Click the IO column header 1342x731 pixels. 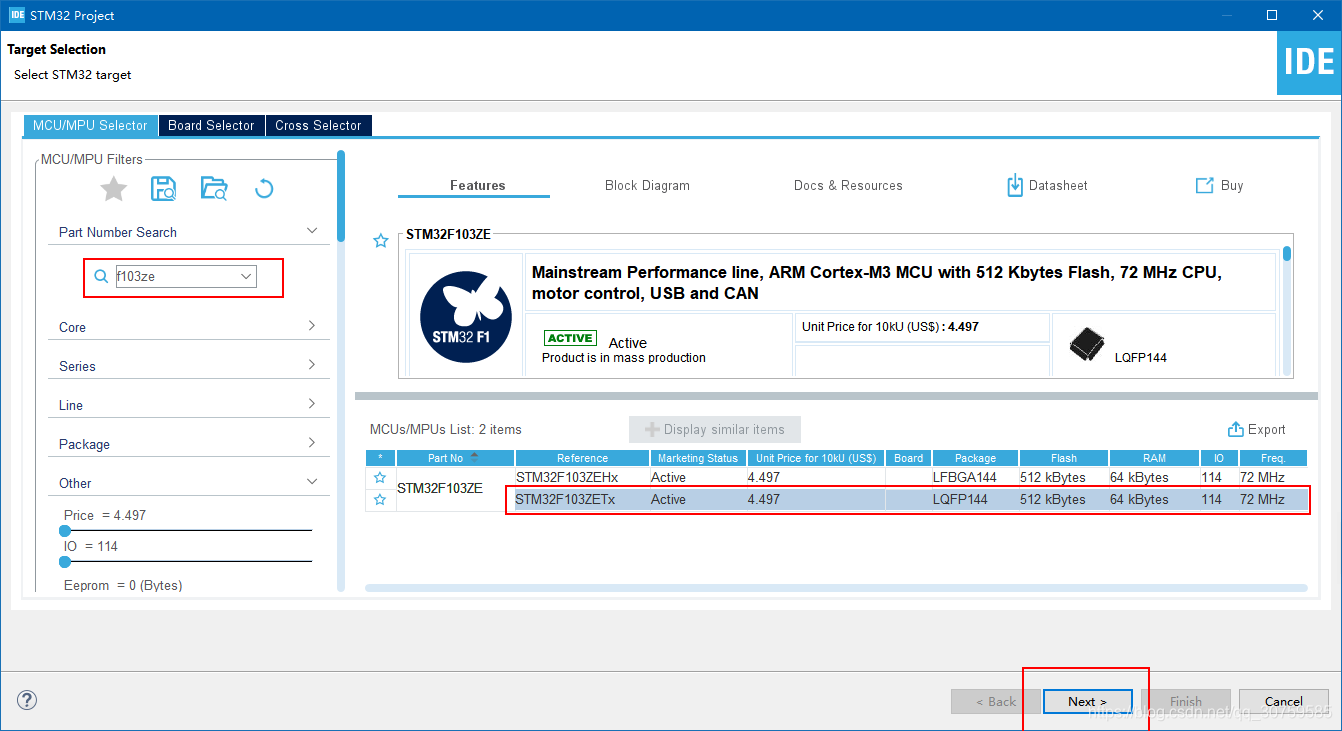[x=1219, y=458]
